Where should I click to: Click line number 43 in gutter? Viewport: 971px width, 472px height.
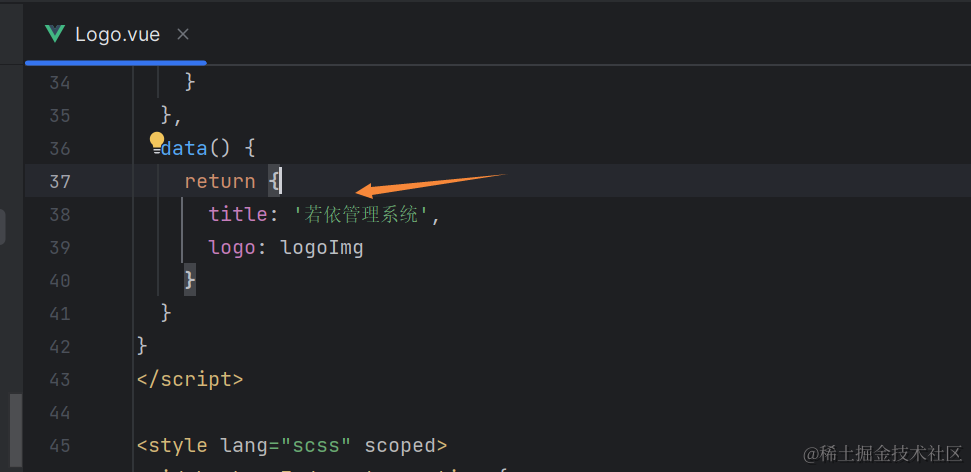[59, 379]
